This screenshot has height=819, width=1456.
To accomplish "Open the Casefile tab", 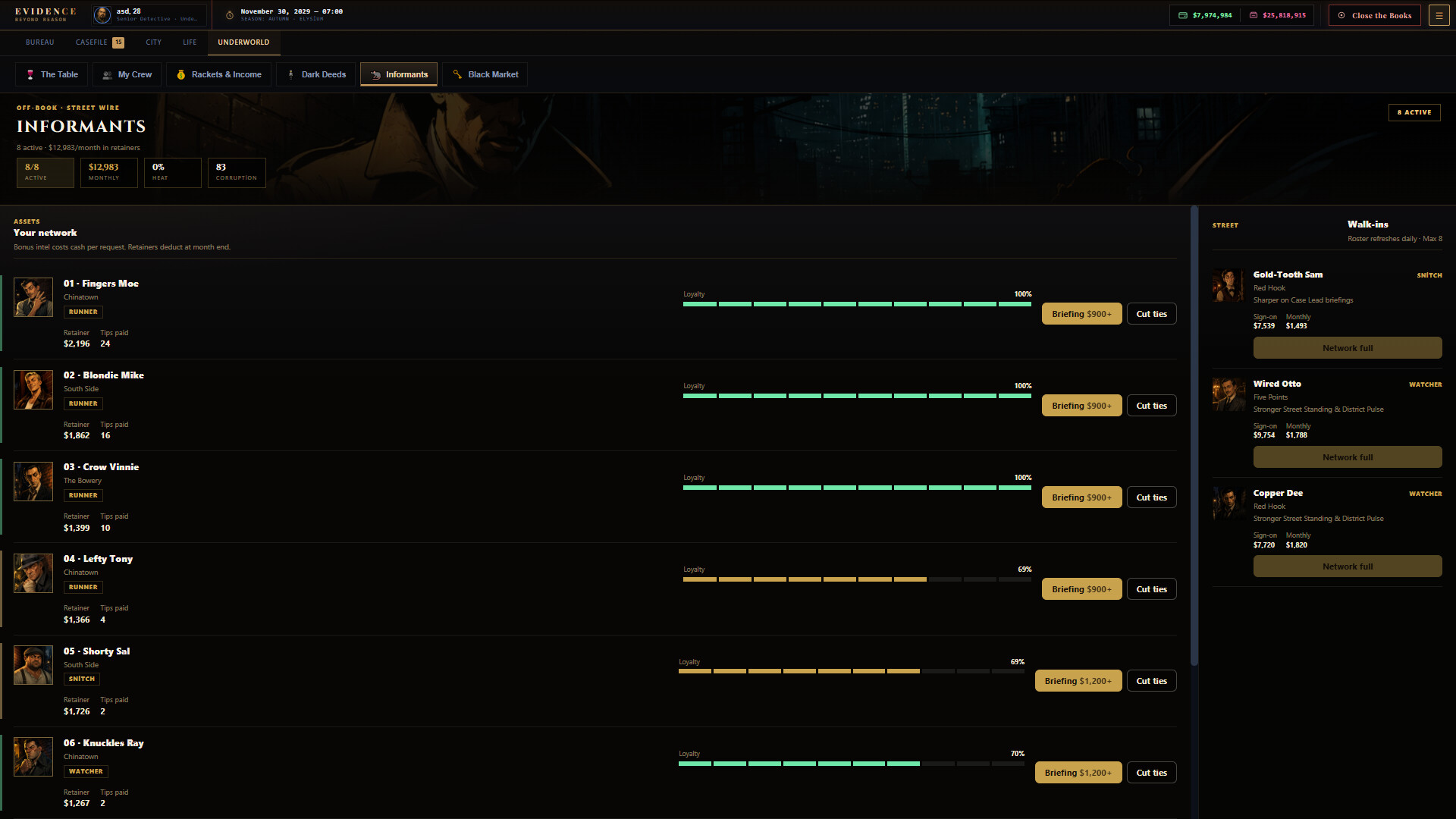I will click(99, 42).
